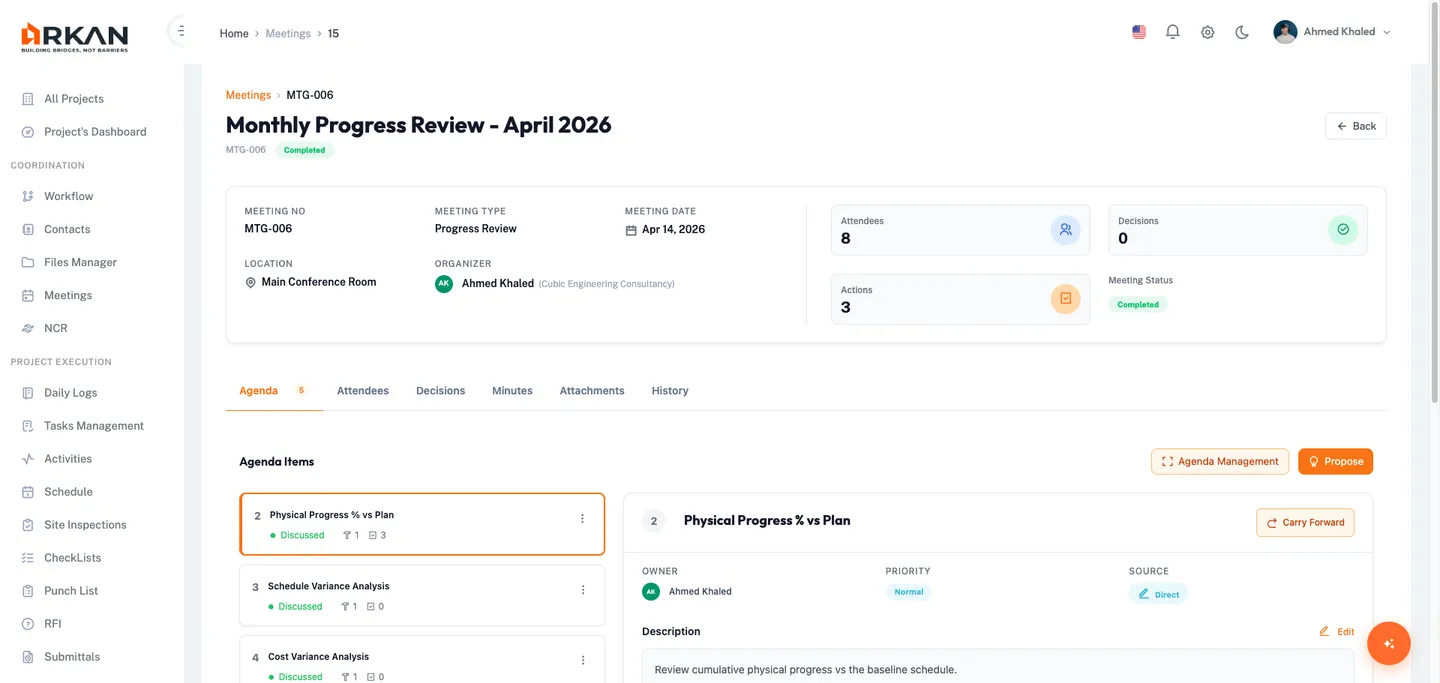
Task: Click the orange Propose button
Action: pos(1335,462)
